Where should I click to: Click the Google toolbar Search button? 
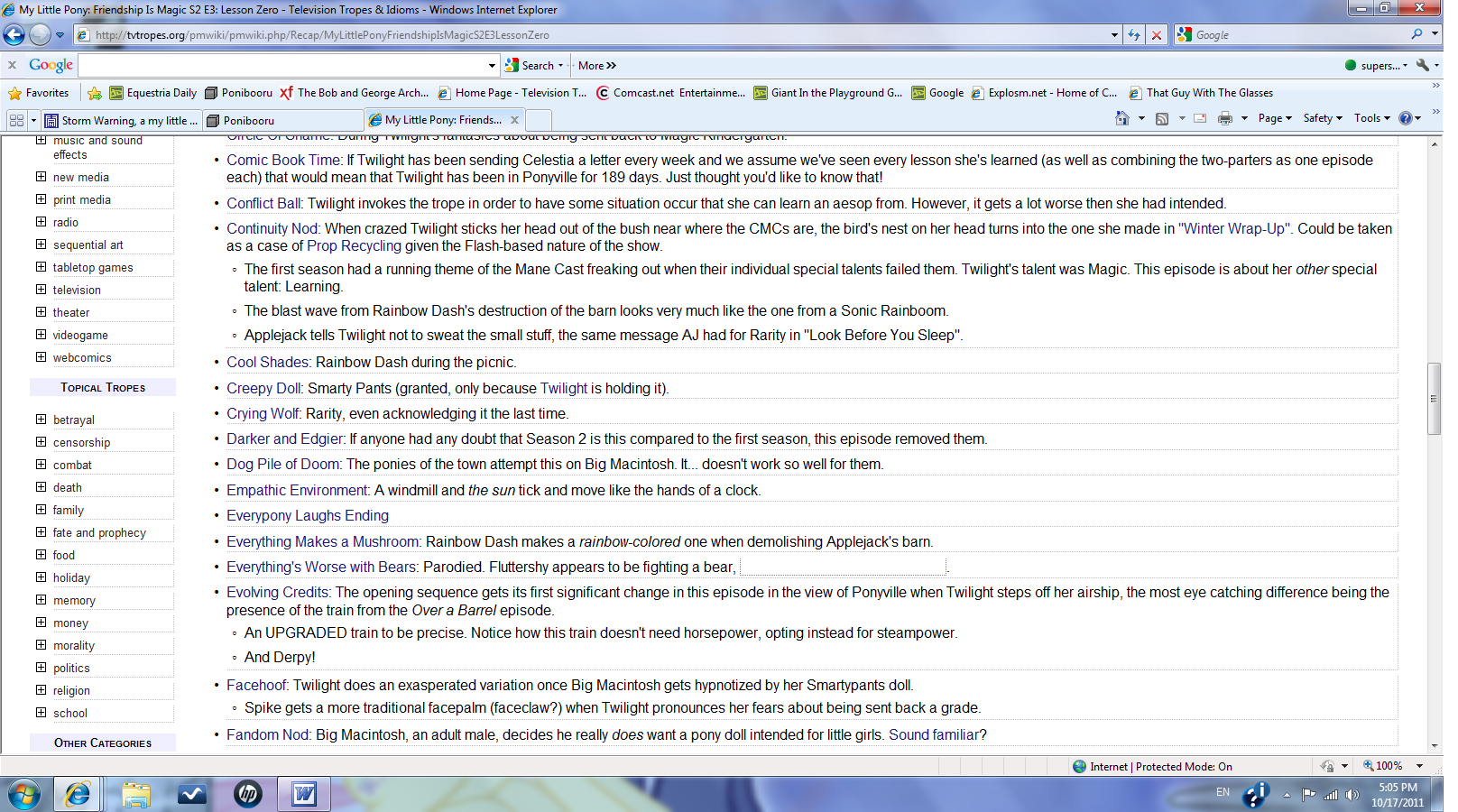[531, 65]
